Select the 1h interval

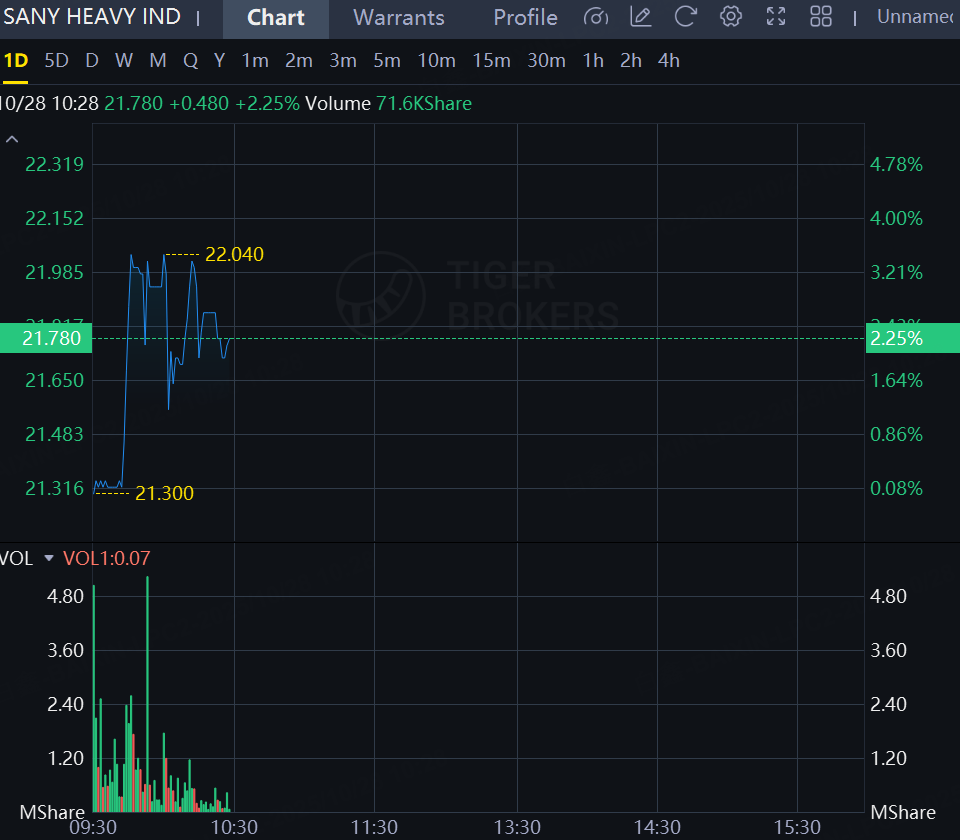coord(593,61)
